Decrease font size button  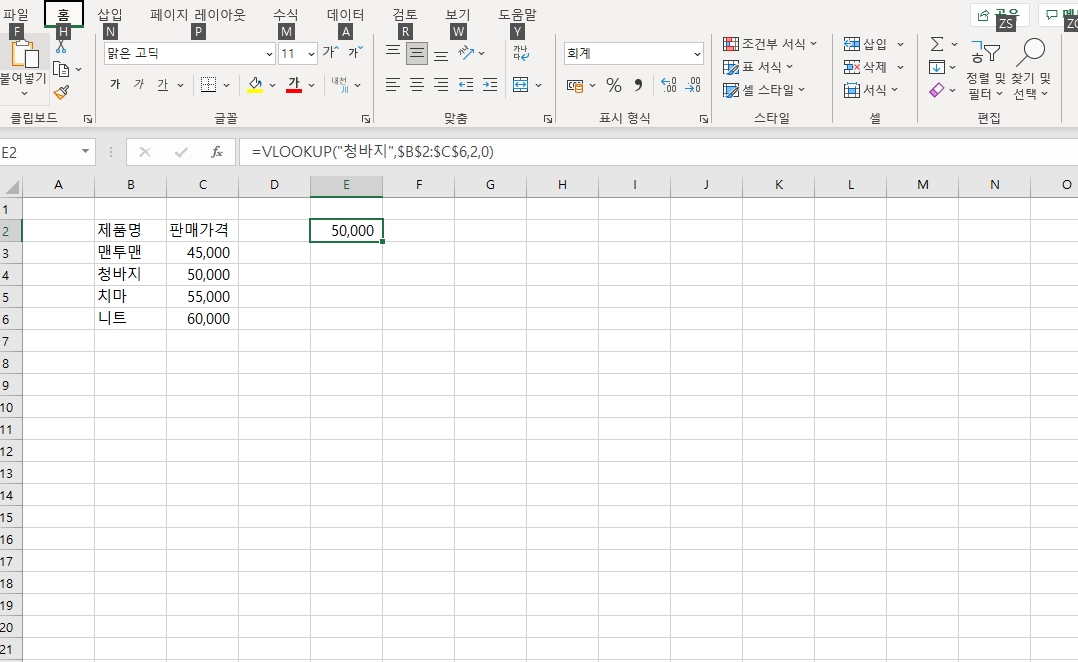click(355, 53)
